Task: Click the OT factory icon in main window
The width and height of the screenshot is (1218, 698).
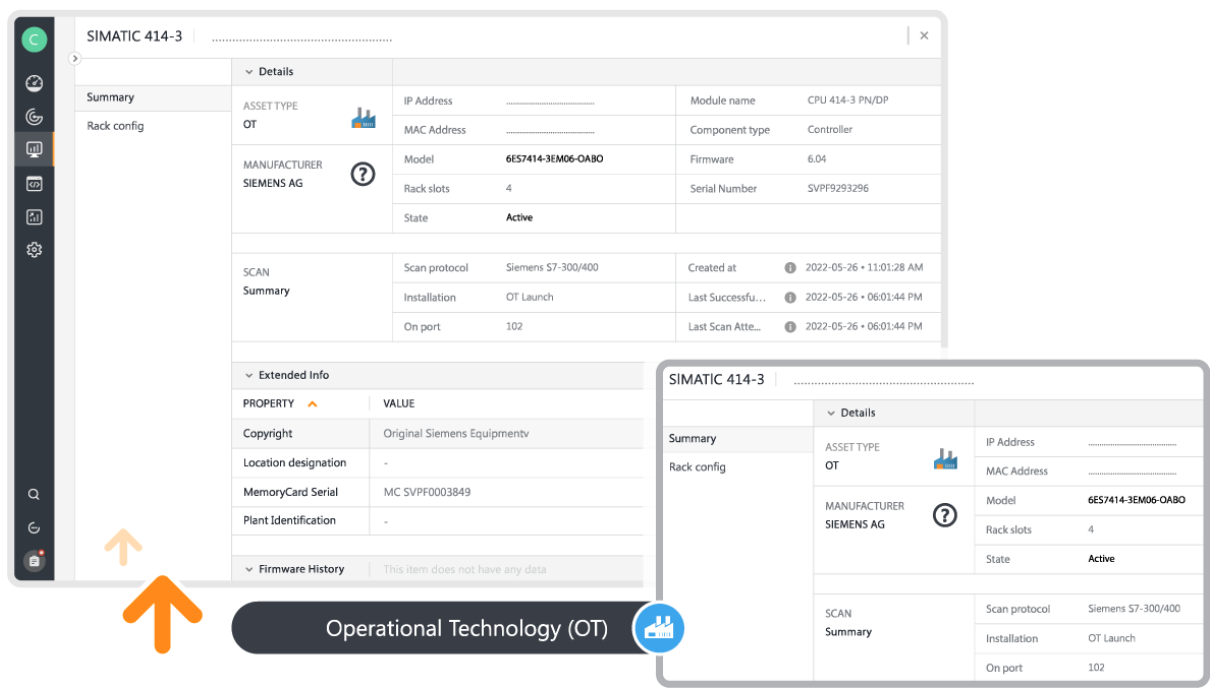Action: coord(363,118)
